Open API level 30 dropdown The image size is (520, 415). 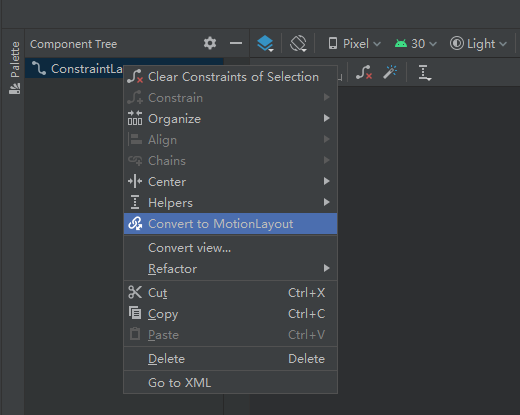click(x=415, y=44)
